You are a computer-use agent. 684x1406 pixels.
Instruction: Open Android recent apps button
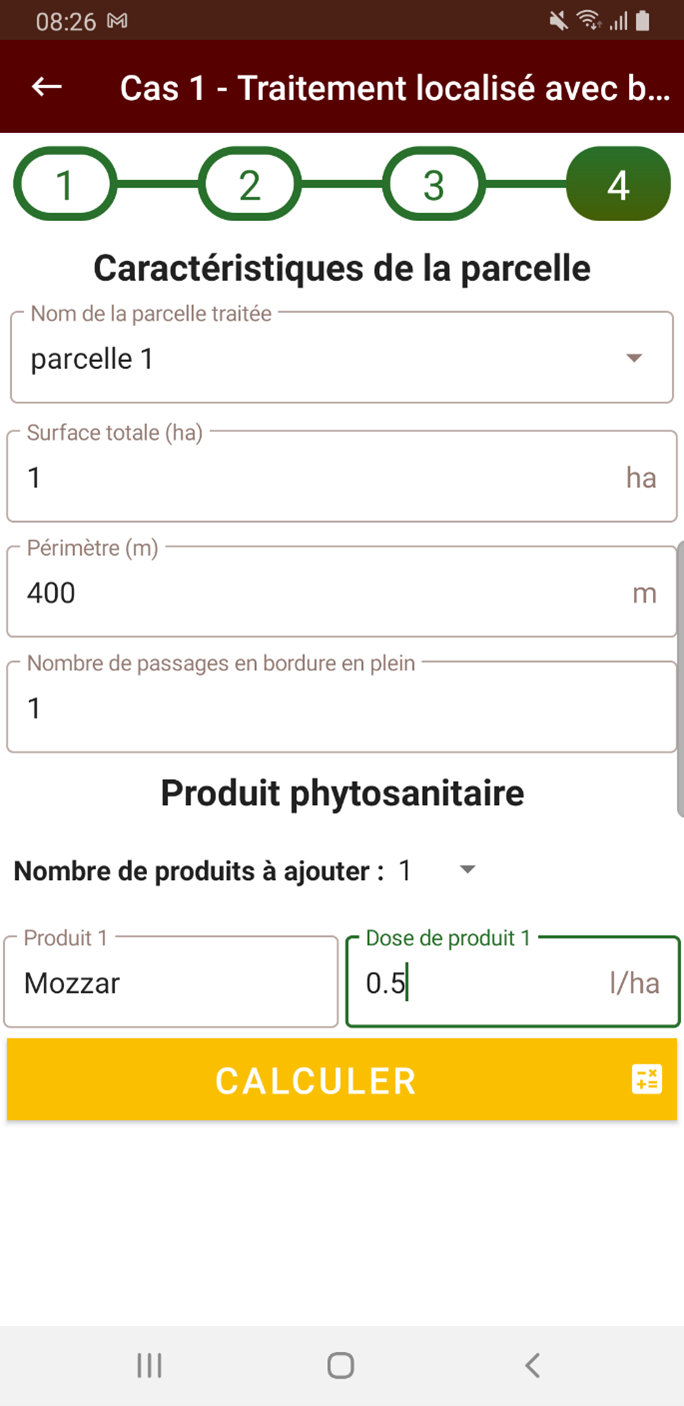coord(150,1365)
